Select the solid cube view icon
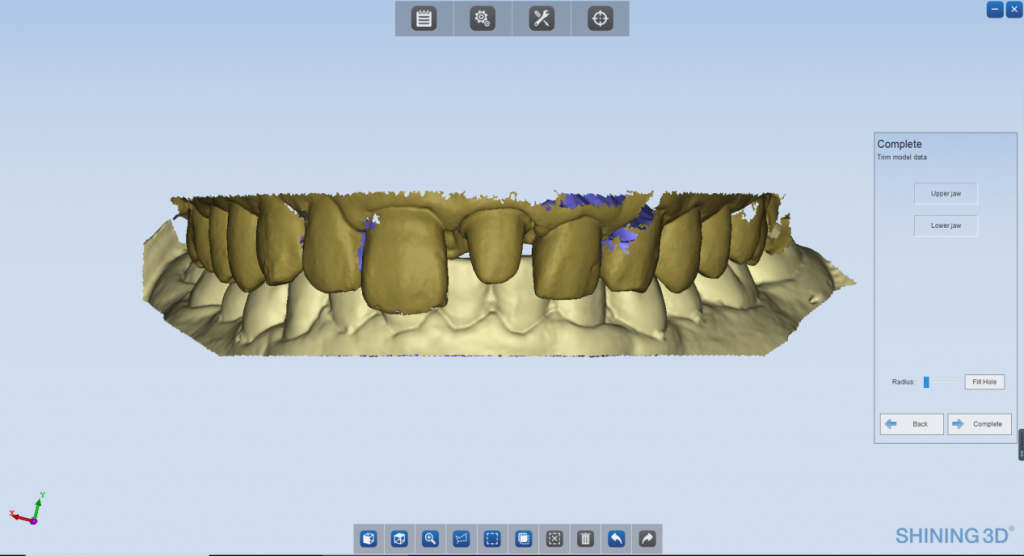 (x=368, y=538)
